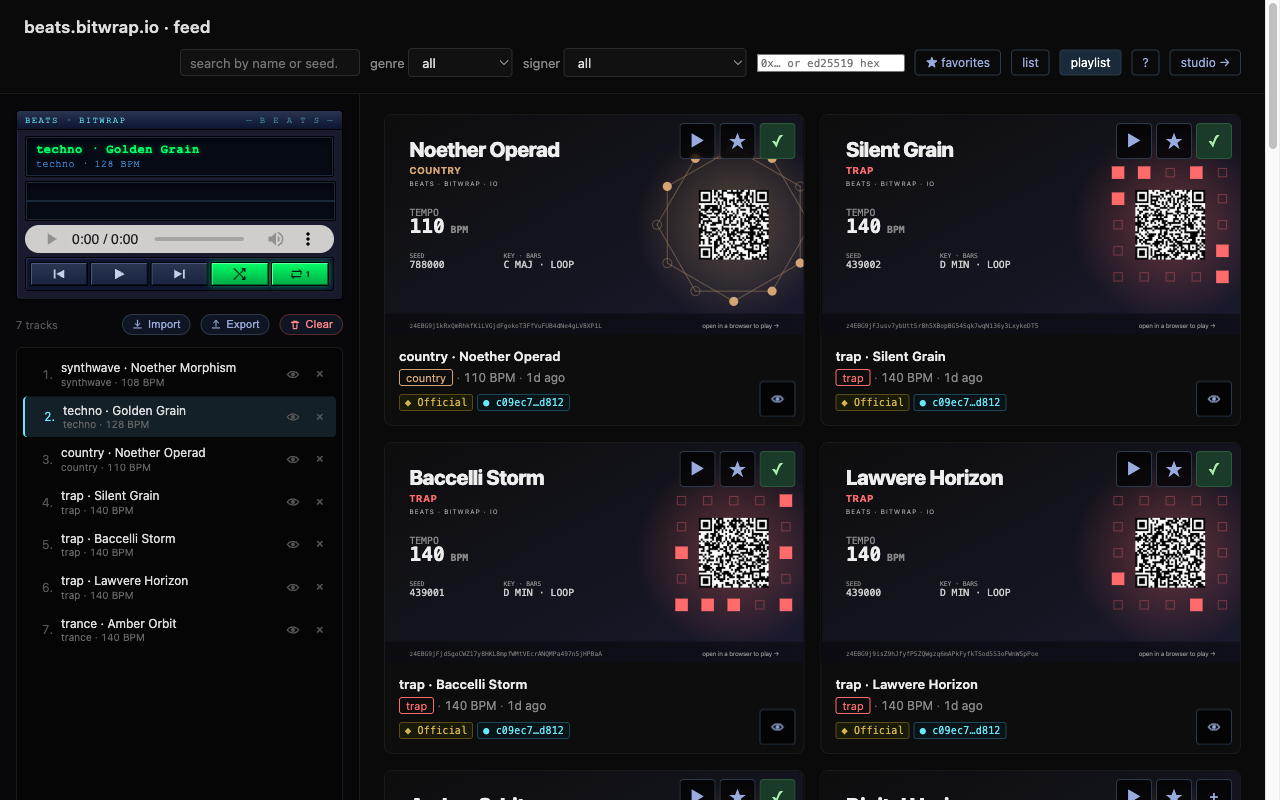Jump back with the previous-track icon

(58, 273)
